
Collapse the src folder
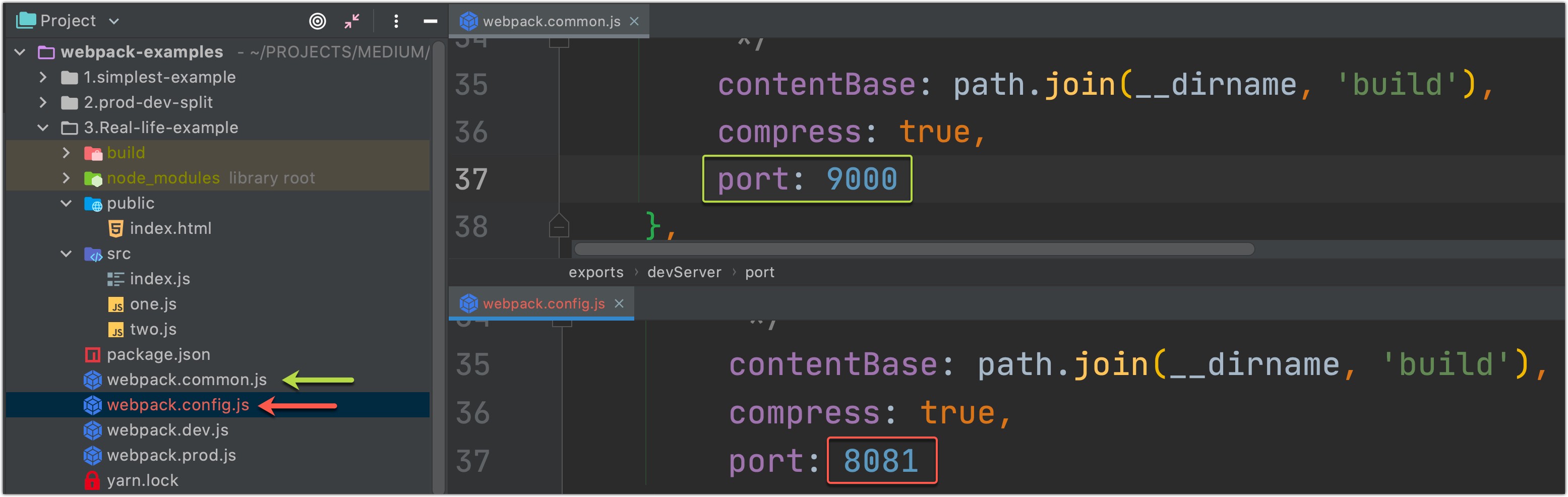pyautogui.click(x=67, y=254)
